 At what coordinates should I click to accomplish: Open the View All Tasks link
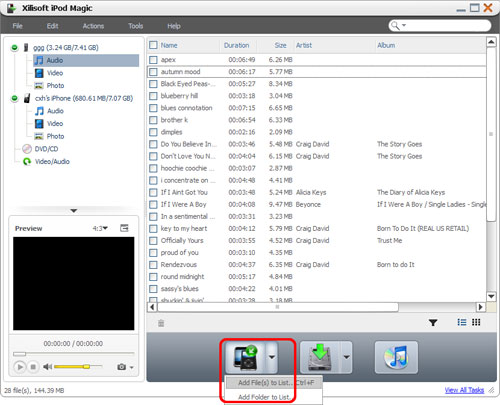pyautogui.click(x=464, y=390)
